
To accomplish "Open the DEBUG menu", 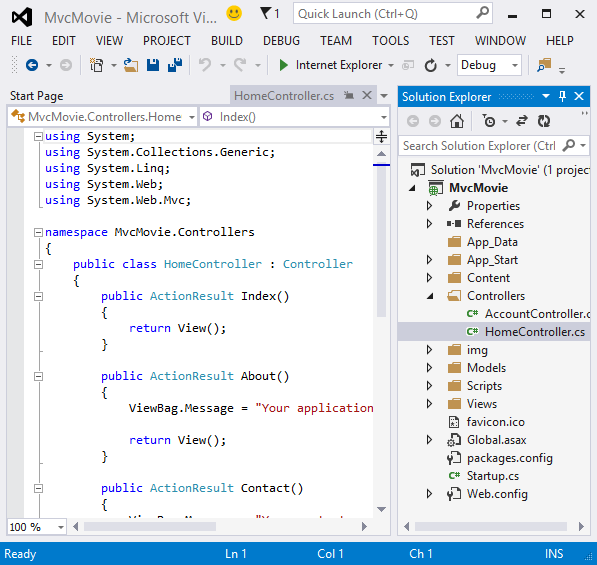I will point(281,41).
